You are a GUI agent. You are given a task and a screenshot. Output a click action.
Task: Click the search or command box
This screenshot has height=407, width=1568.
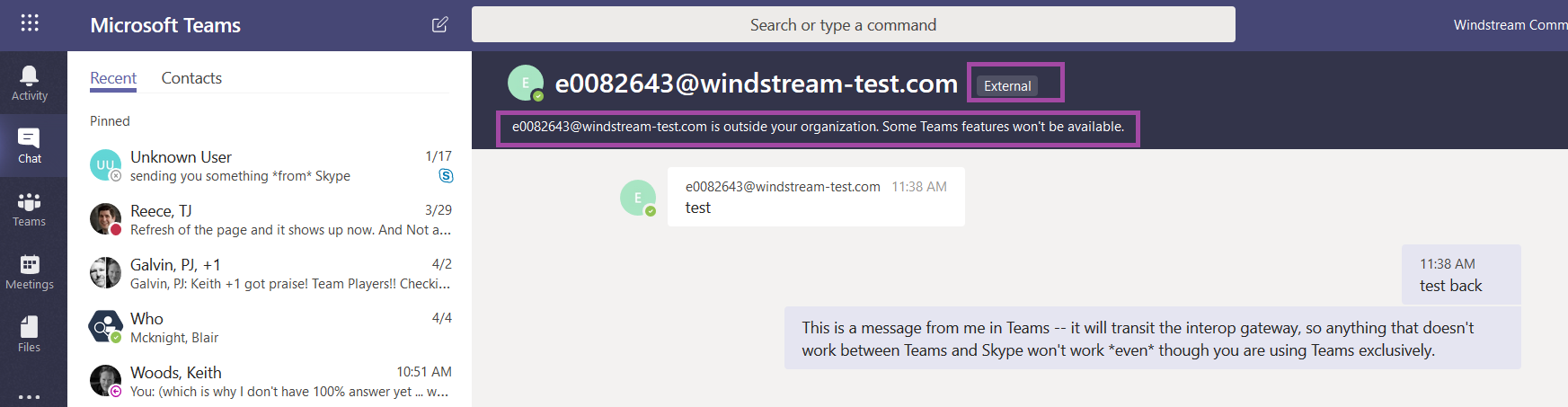853,24
